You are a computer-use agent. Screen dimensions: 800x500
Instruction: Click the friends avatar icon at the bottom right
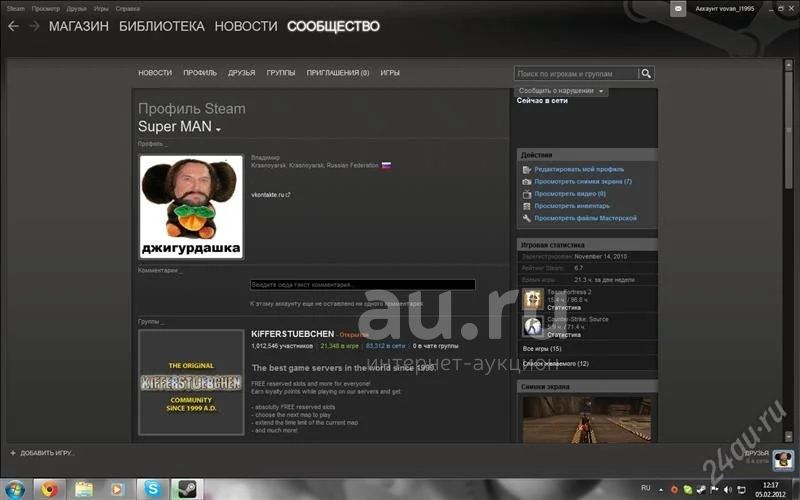point(783,460)
